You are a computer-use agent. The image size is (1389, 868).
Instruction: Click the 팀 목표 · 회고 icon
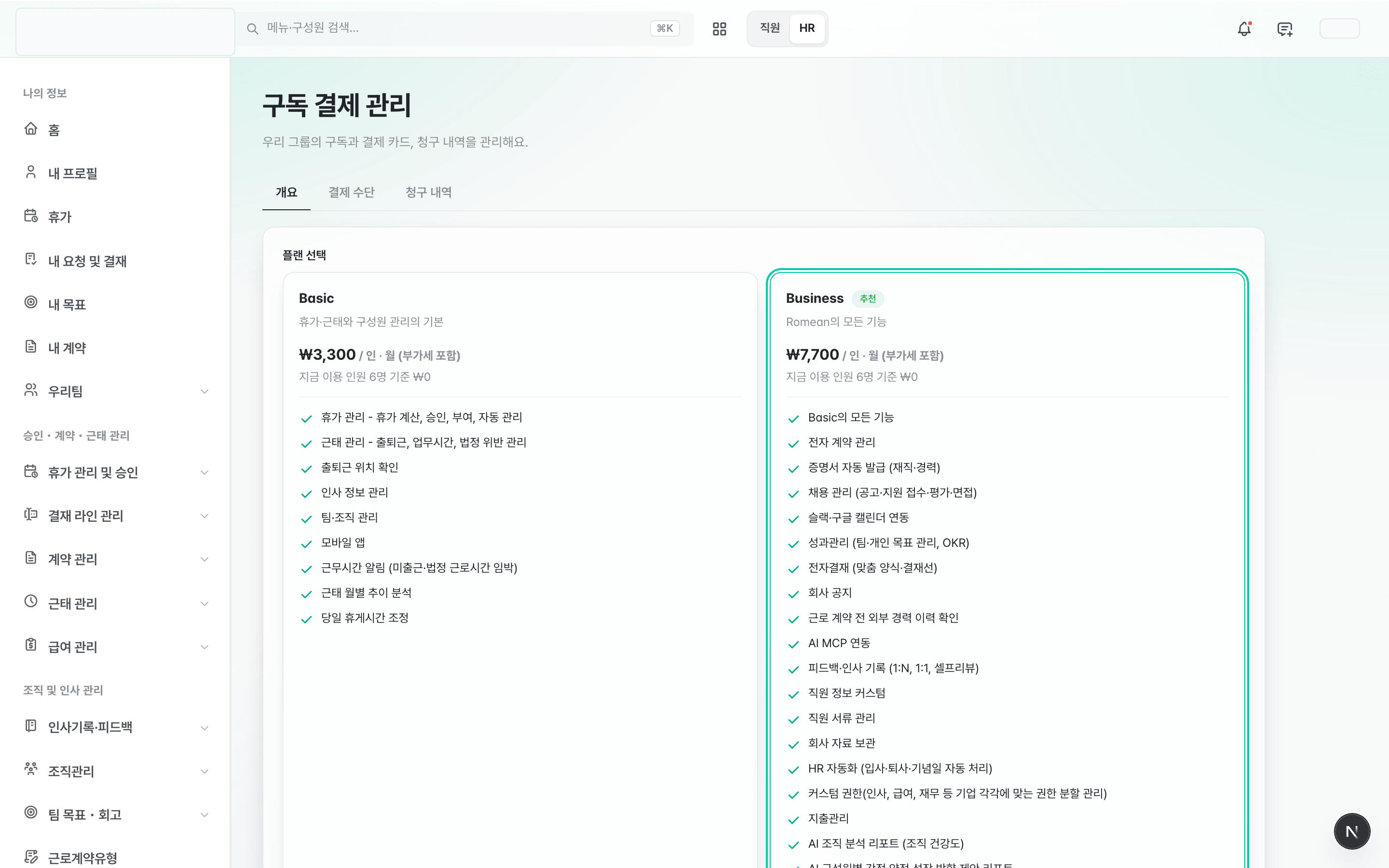point(31,813)
